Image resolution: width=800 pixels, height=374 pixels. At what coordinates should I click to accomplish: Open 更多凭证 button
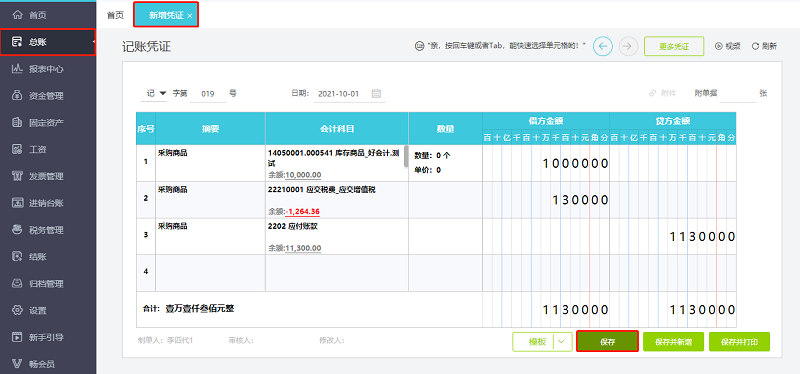coord(674,46)
